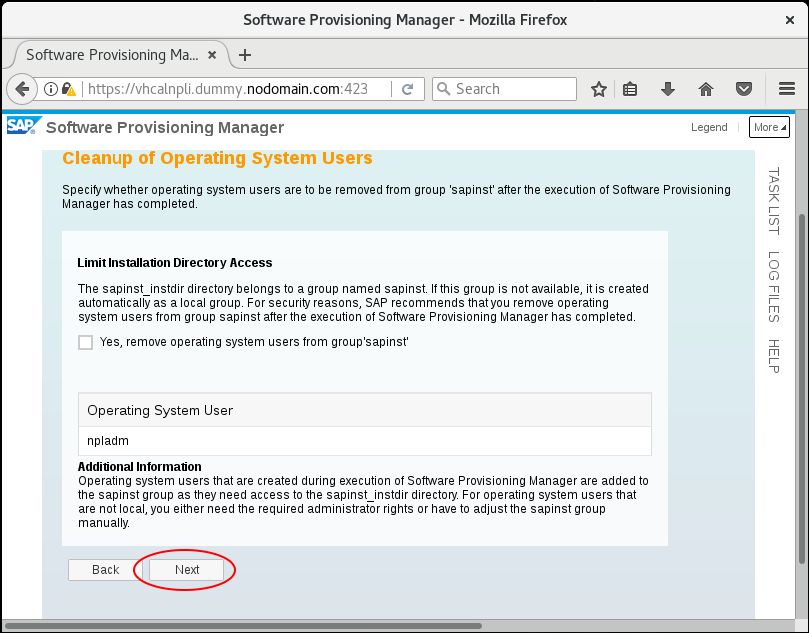
Task: Click the horizontal scrollbar at bottom
Action: pos(244,626)
